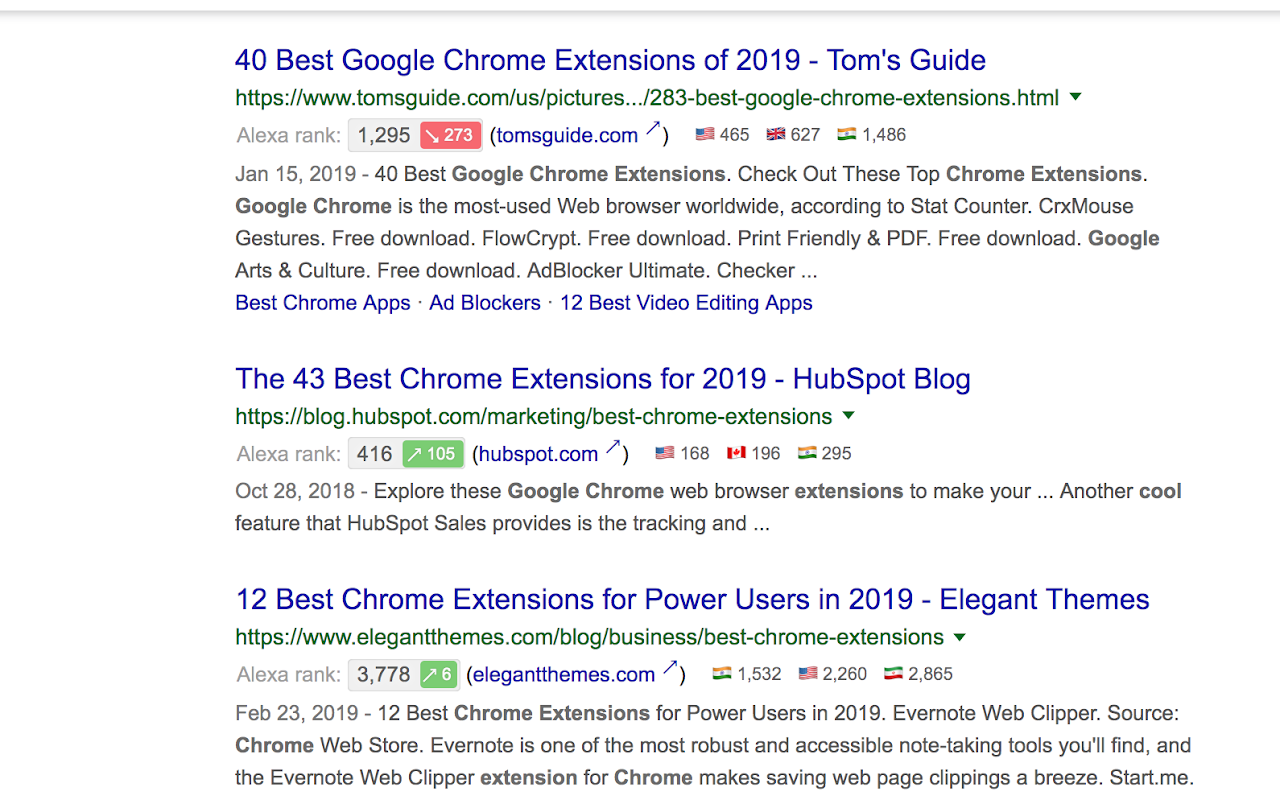Open the Best Chrome Apps sitelink
Viewport: 1280px width, 800px height.
click(x=323, y=303)
